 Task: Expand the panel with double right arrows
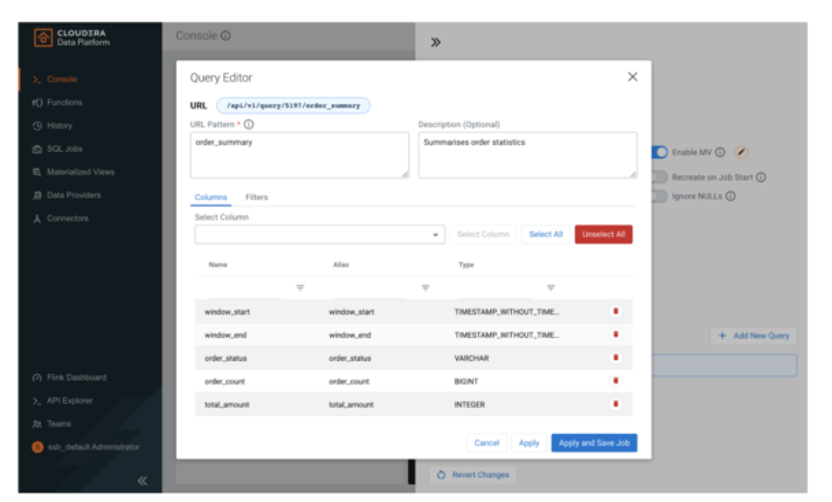pos(436,42)
